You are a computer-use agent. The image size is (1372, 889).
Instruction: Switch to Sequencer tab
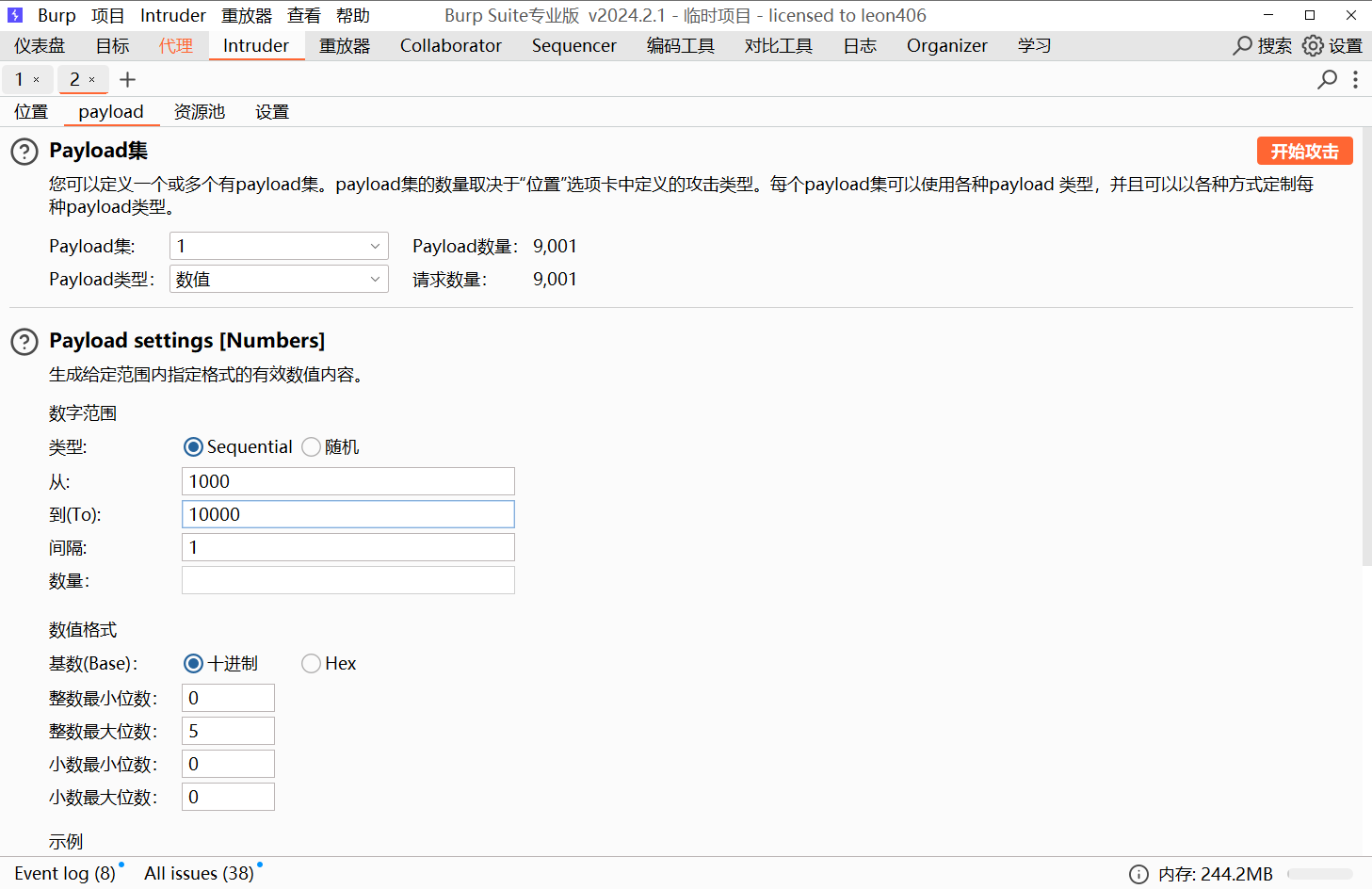pyautogui.click(x=574, y=45)
